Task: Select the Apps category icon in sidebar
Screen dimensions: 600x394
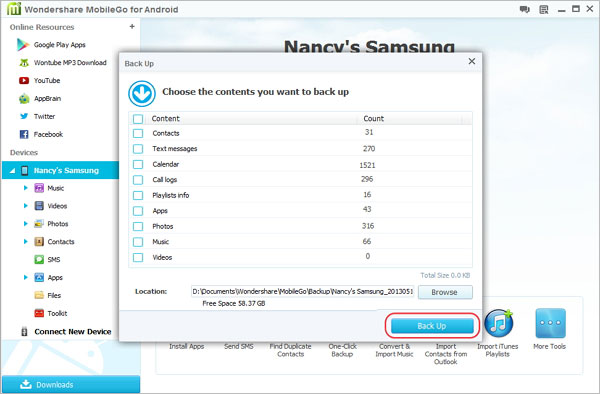Action: [39, 277]
